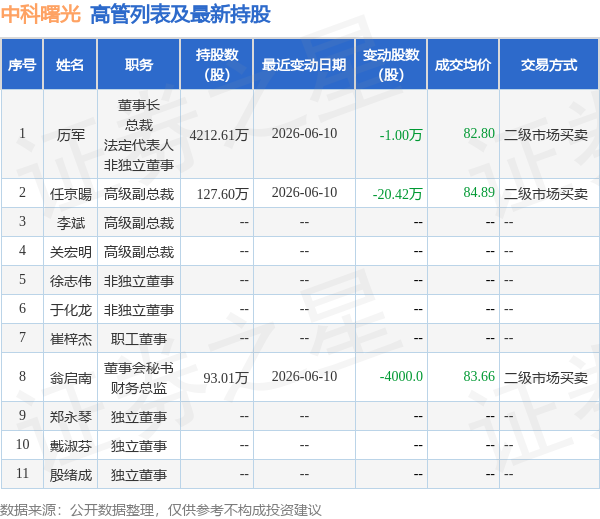600x519 pixels.
Task: Click 殷绪成's 独立董事 position
Action: click(x=139, y=475)
